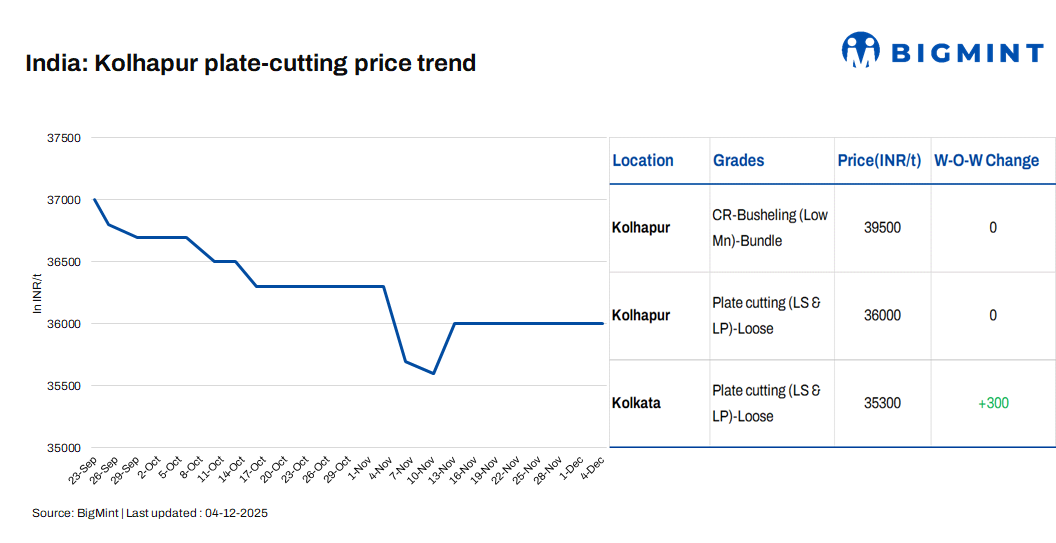Image resolution: width=1056 pixels, height=543 pixels.
Task: Click the BigMint logo icon
Action: 860,50
